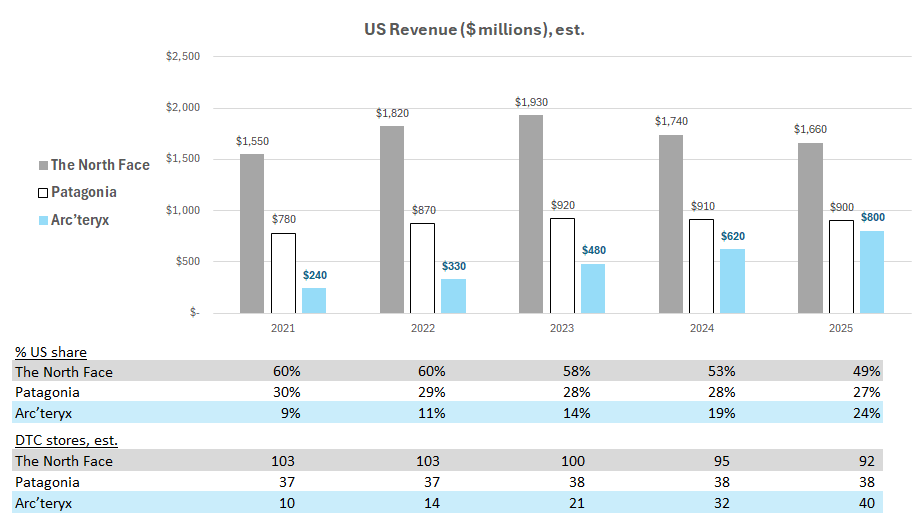919x513 pixels.
Task: Select the $920 data label
Action: (563, 205)
